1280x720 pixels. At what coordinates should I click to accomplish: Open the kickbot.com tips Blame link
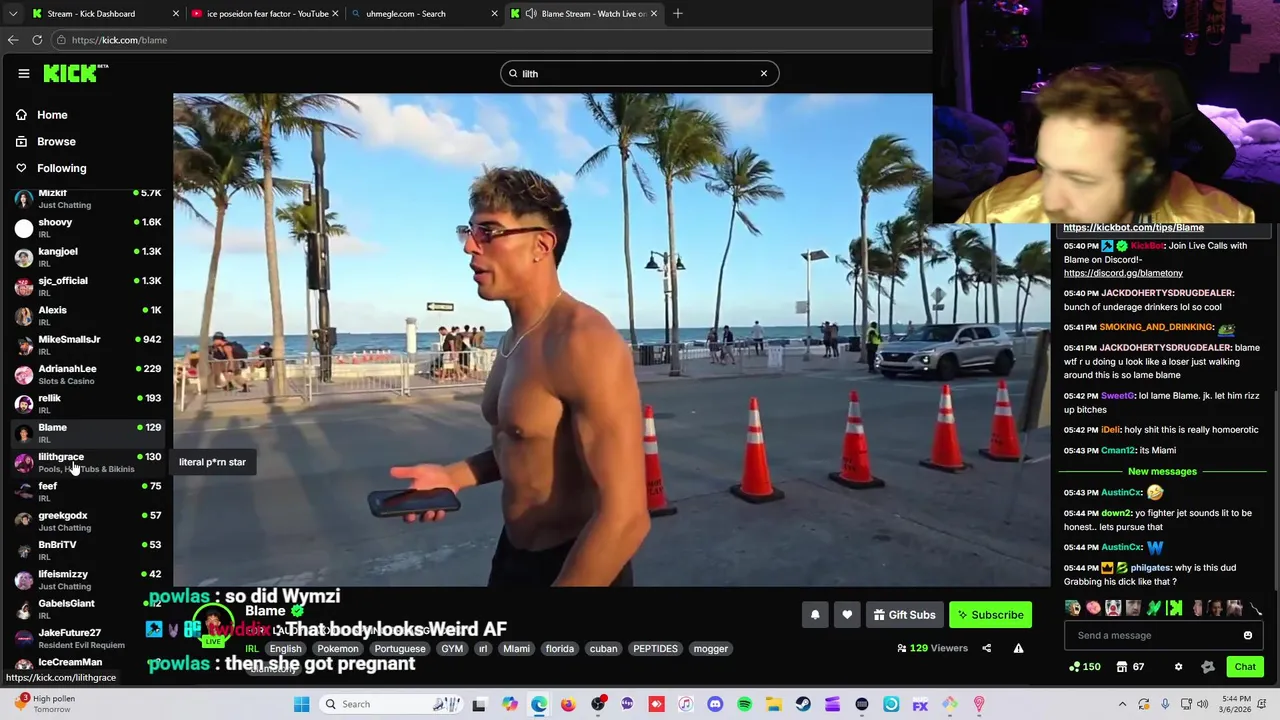click(1133, 228)
